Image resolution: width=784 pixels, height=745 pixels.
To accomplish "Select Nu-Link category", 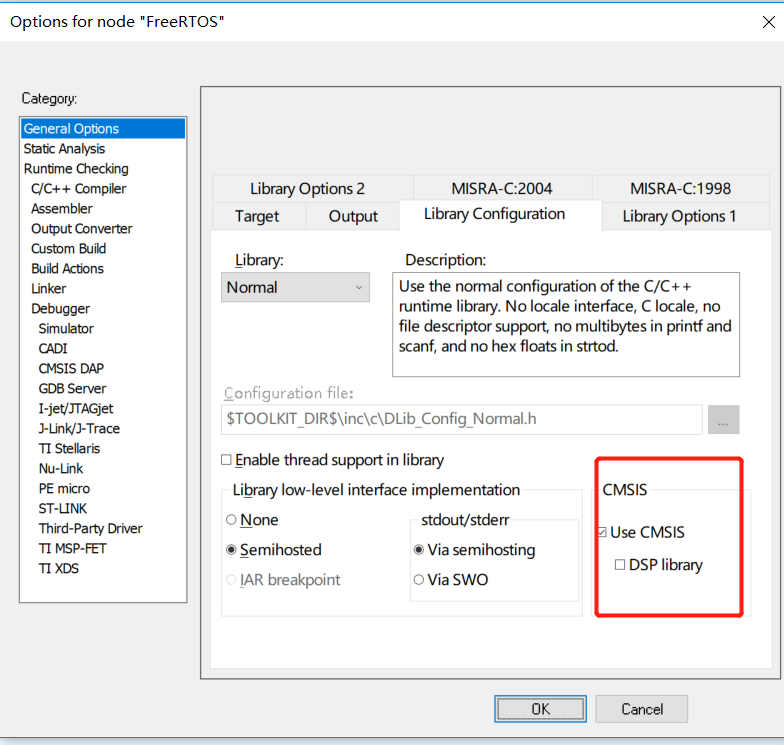I will (x=60, y=468).
